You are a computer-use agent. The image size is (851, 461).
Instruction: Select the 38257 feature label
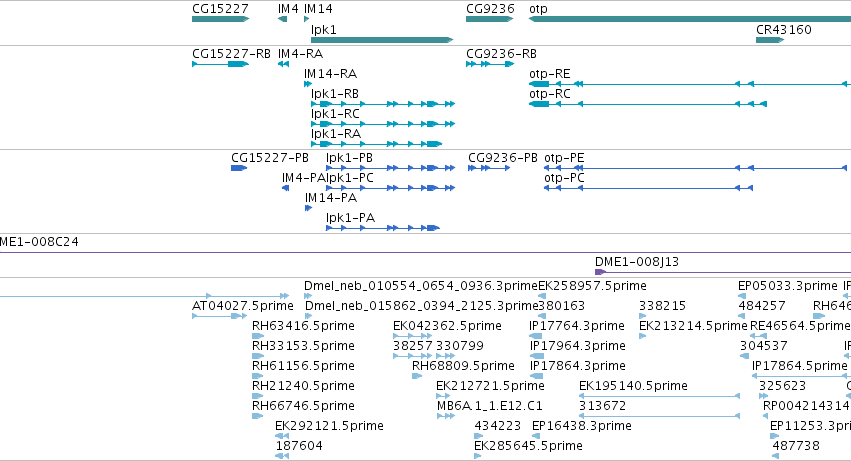[x=412, y=346]
